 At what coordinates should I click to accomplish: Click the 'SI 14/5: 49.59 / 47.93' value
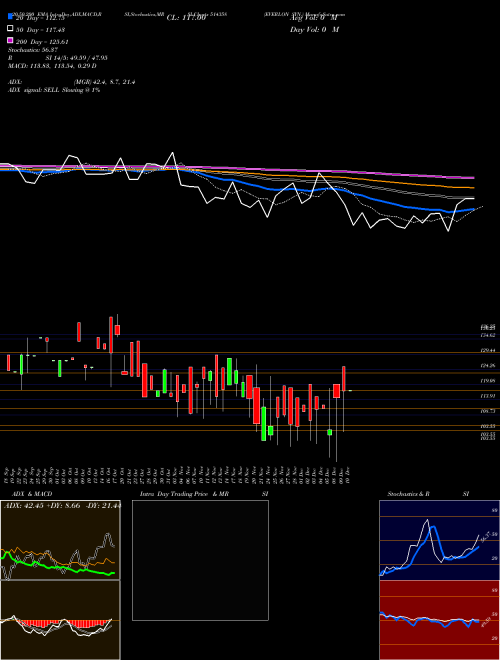tap(77, 58)
